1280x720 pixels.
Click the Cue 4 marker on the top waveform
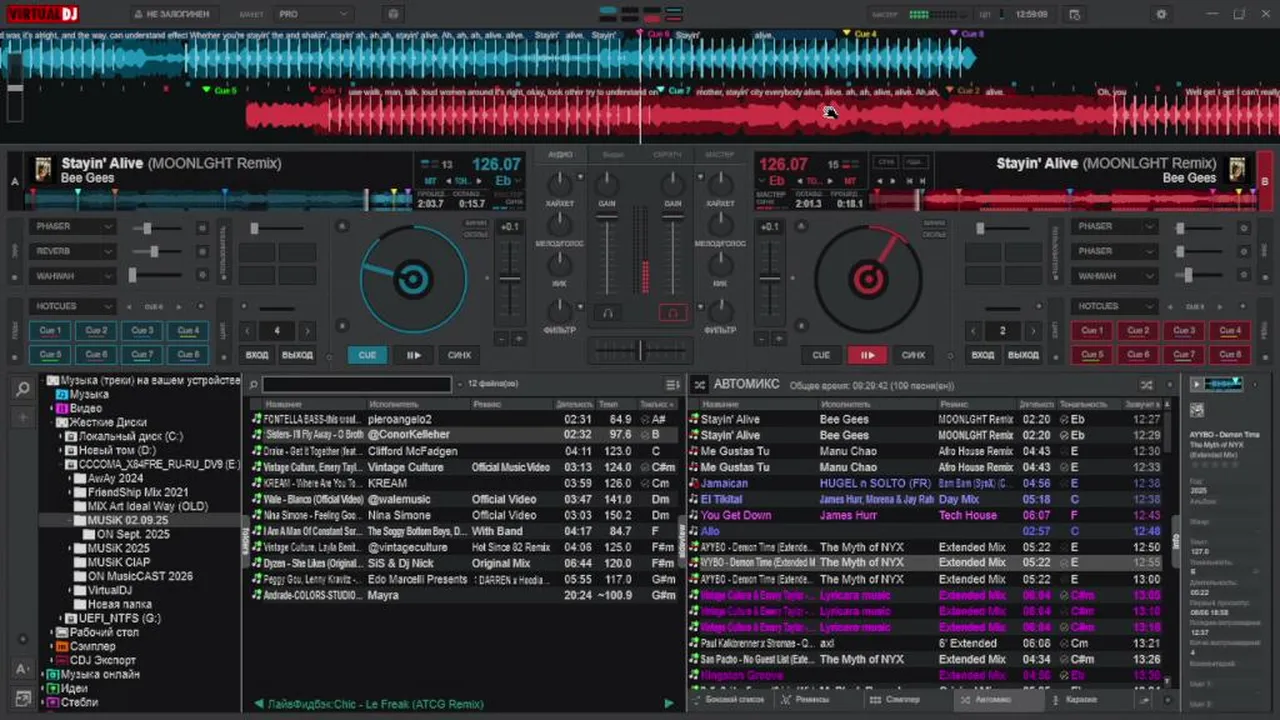pos(860,34)
